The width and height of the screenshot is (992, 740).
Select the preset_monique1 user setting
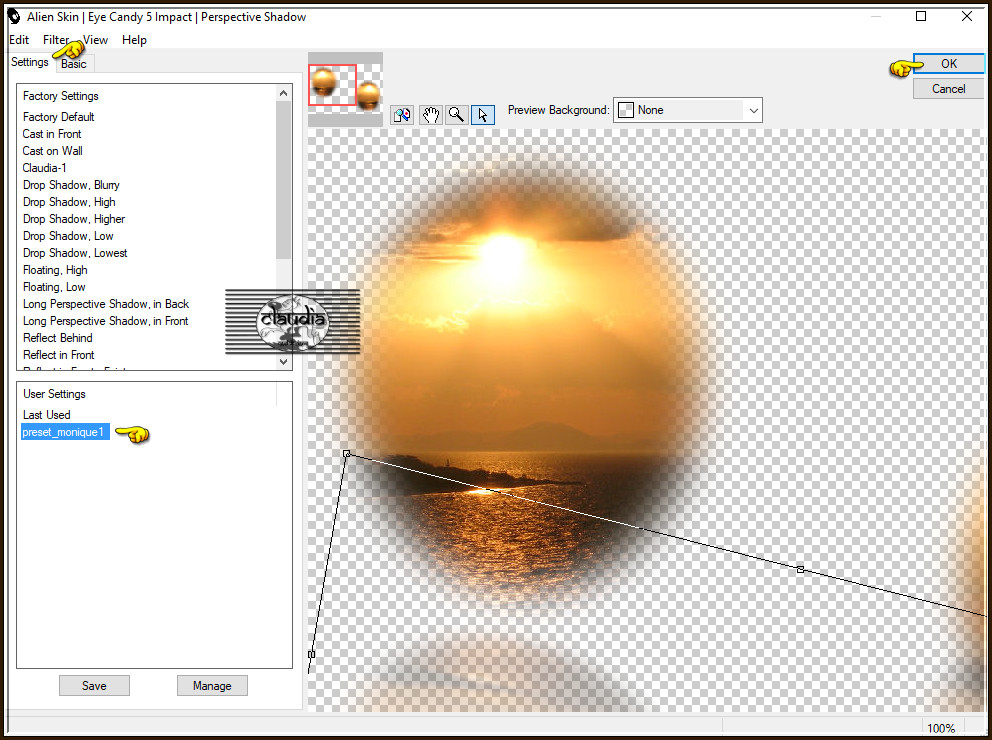point(65,432)
